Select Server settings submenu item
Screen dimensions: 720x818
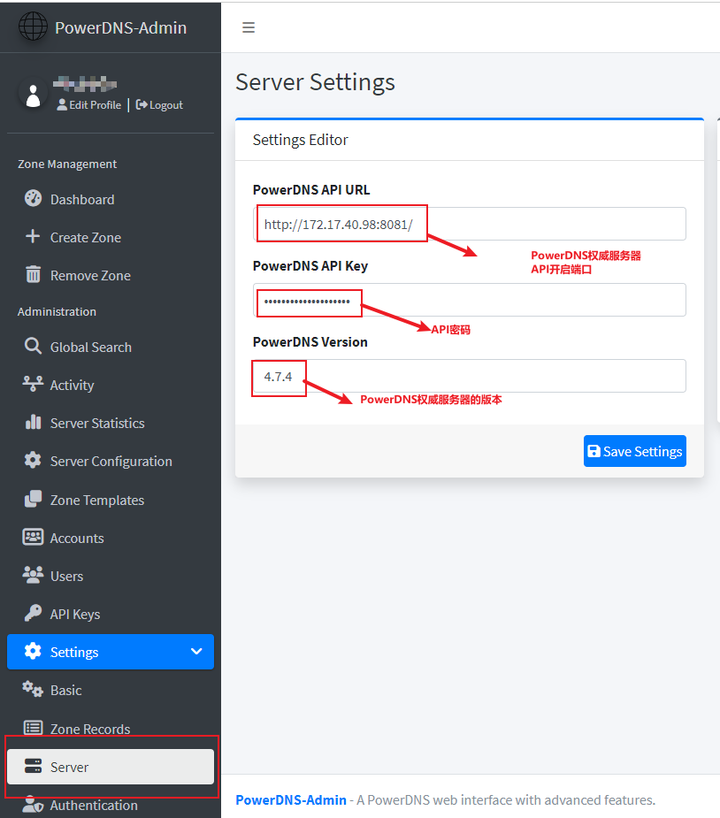click(110, 767)
